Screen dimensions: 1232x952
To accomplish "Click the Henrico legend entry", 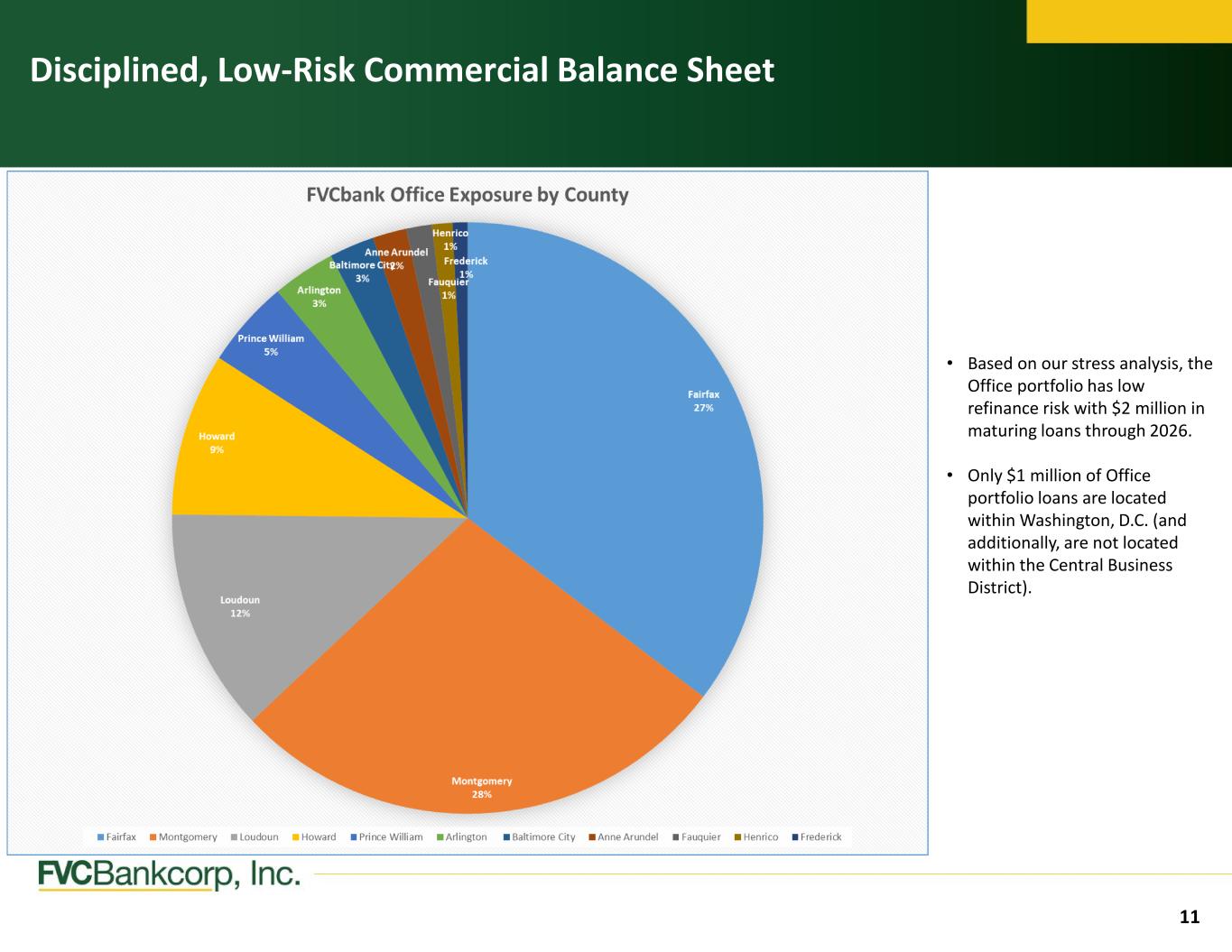I will tap(756, 837).
